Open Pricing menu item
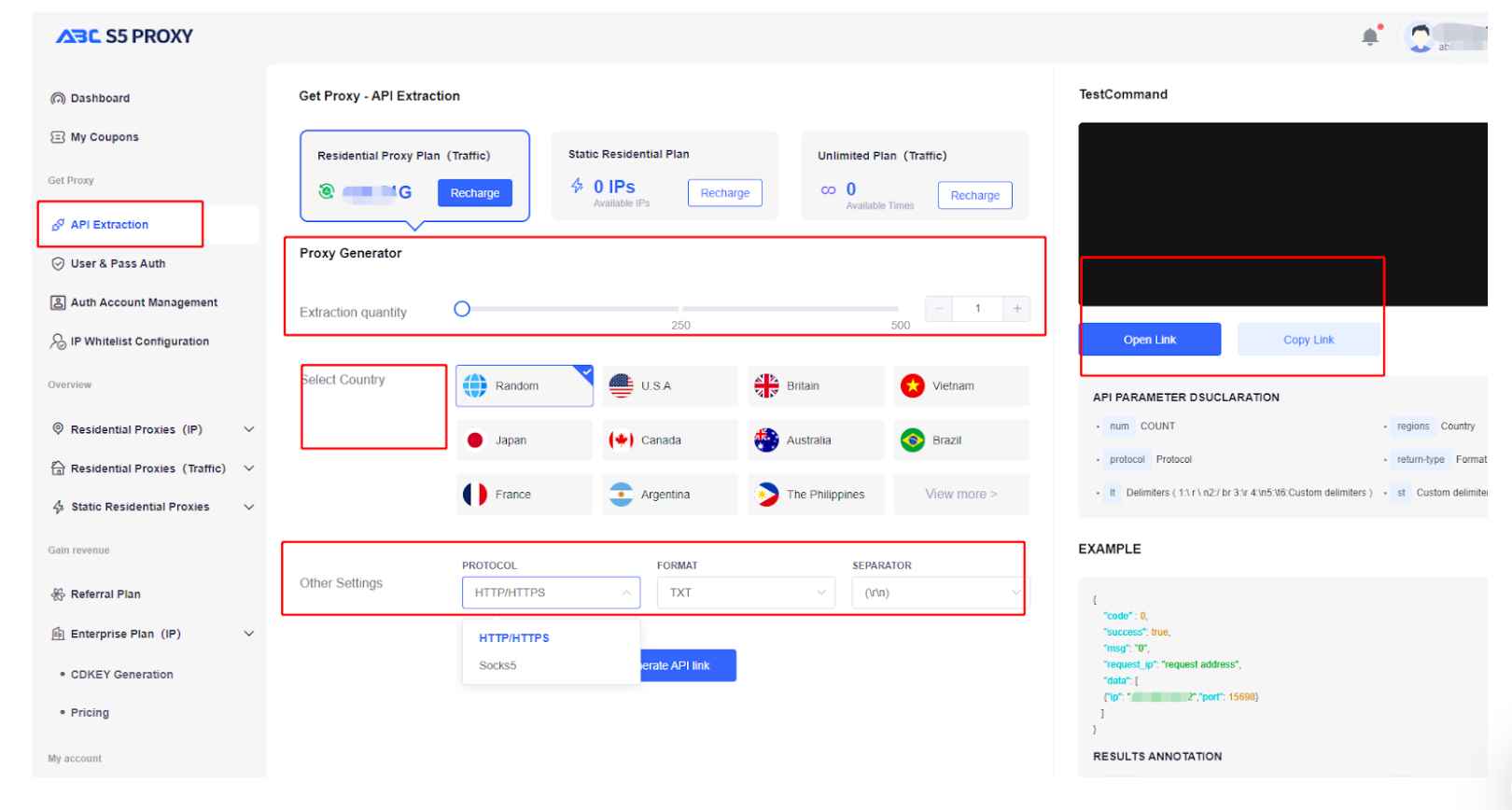The height and width of the screenshot is (810, 1512). pyautogui.click(x=90, y=713)
